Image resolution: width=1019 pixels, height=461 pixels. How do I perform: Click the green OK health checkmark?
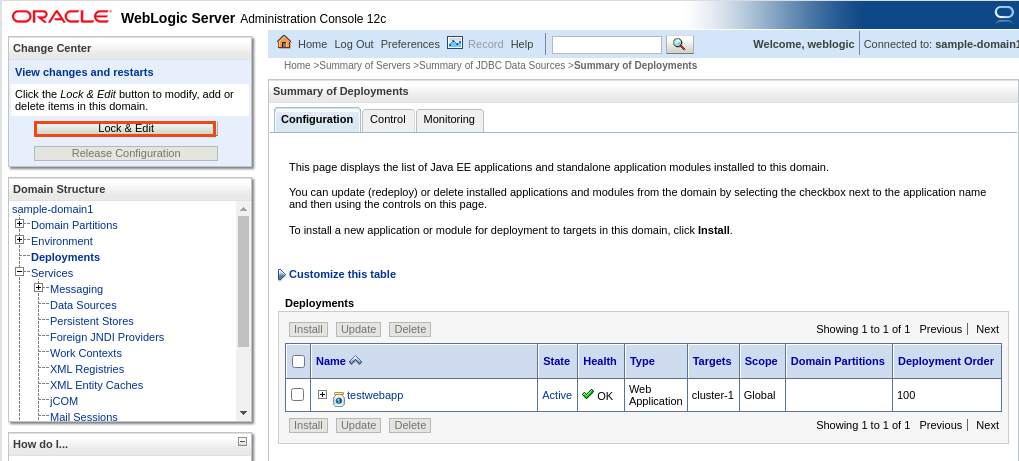pyautogui.click(x=588, y=394)
